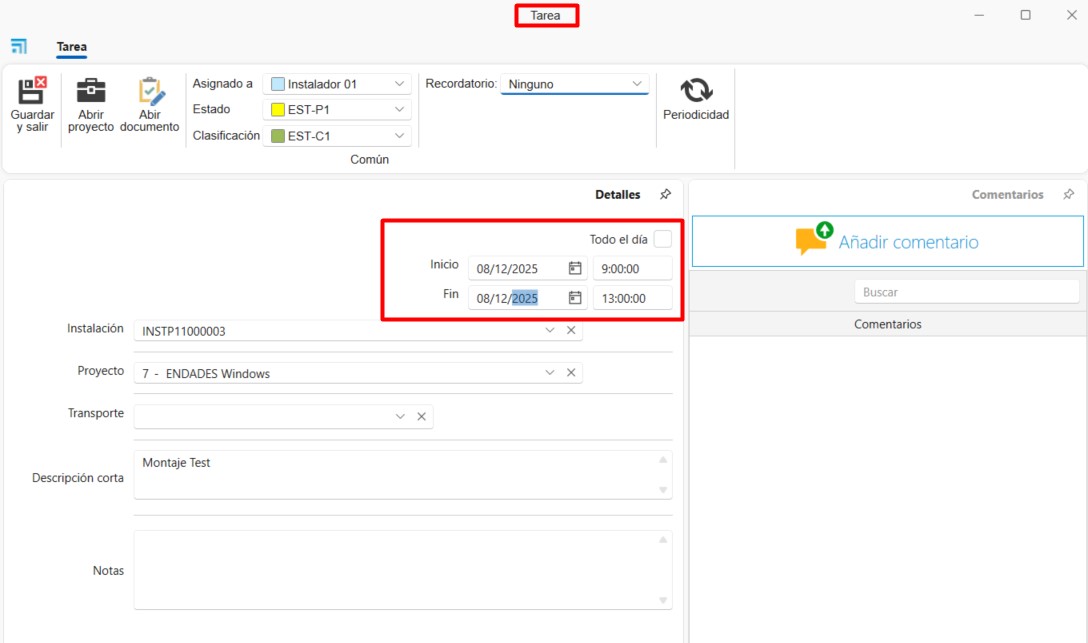Expand the Estado dropdown

pyautogui.click(x=400, y=110)
